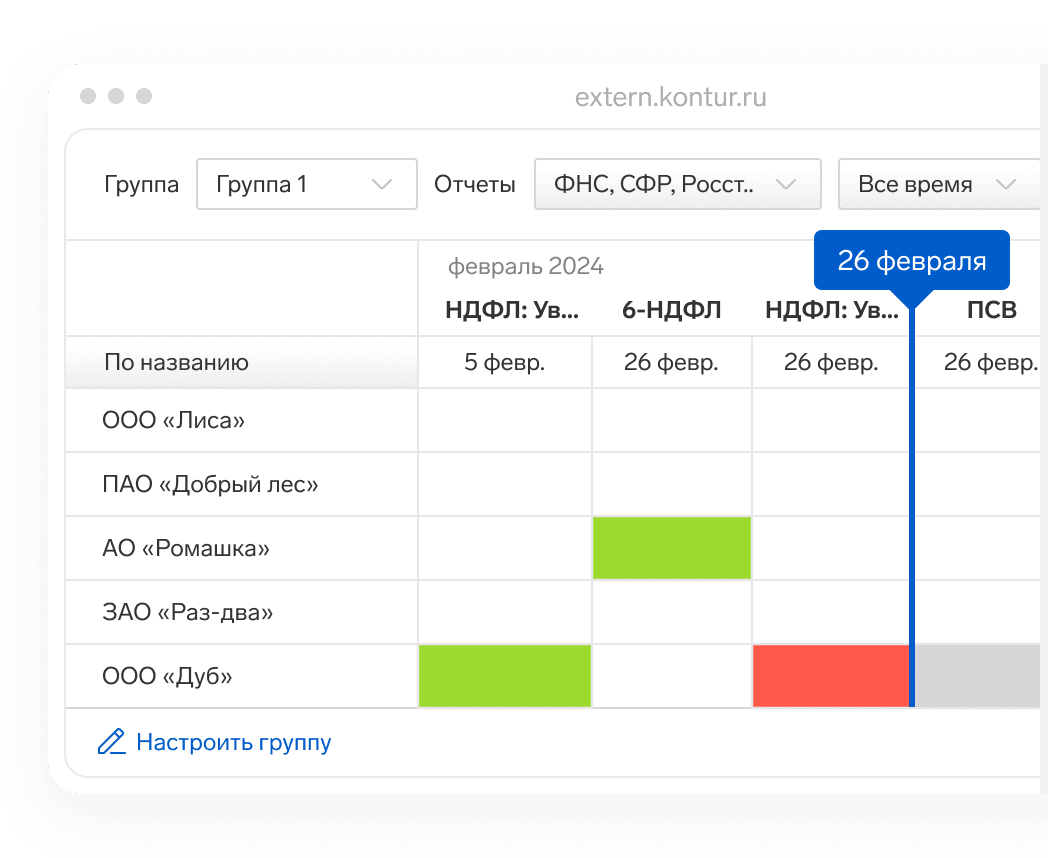Viewport: 1048px width, 858px height.
Task: Click the green 5 февр. cell for ООО «Дуб»
Action: 504,676
